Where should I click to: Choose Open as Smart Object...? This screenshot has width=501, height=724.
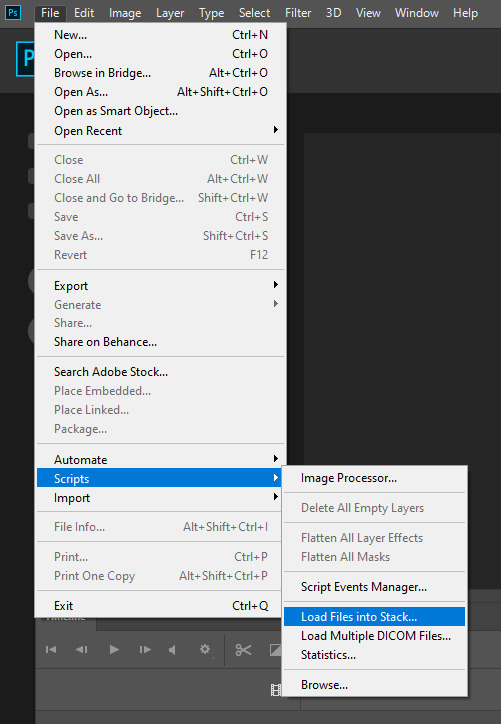160,111
